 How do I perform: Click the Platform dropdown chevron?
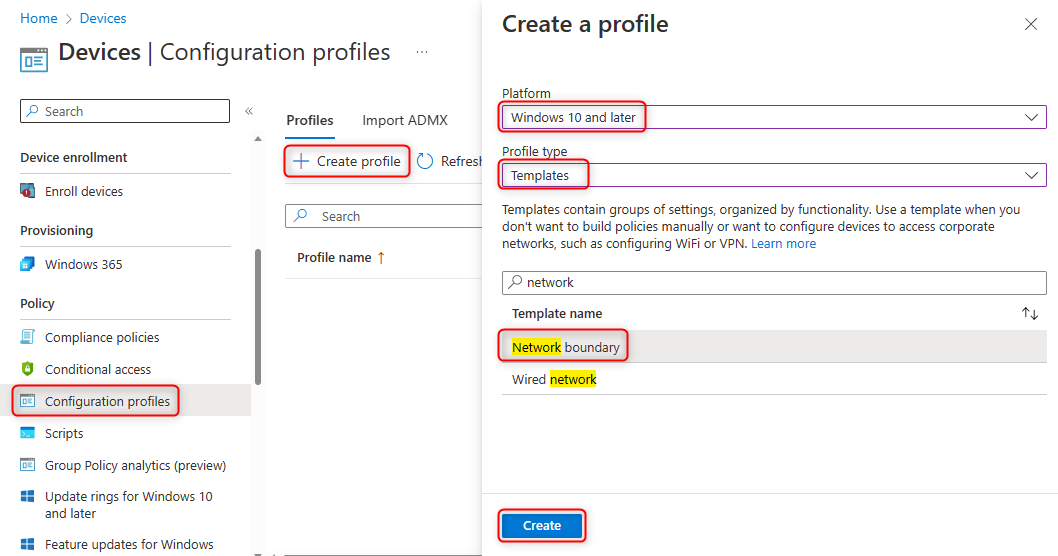[1032, 117]
